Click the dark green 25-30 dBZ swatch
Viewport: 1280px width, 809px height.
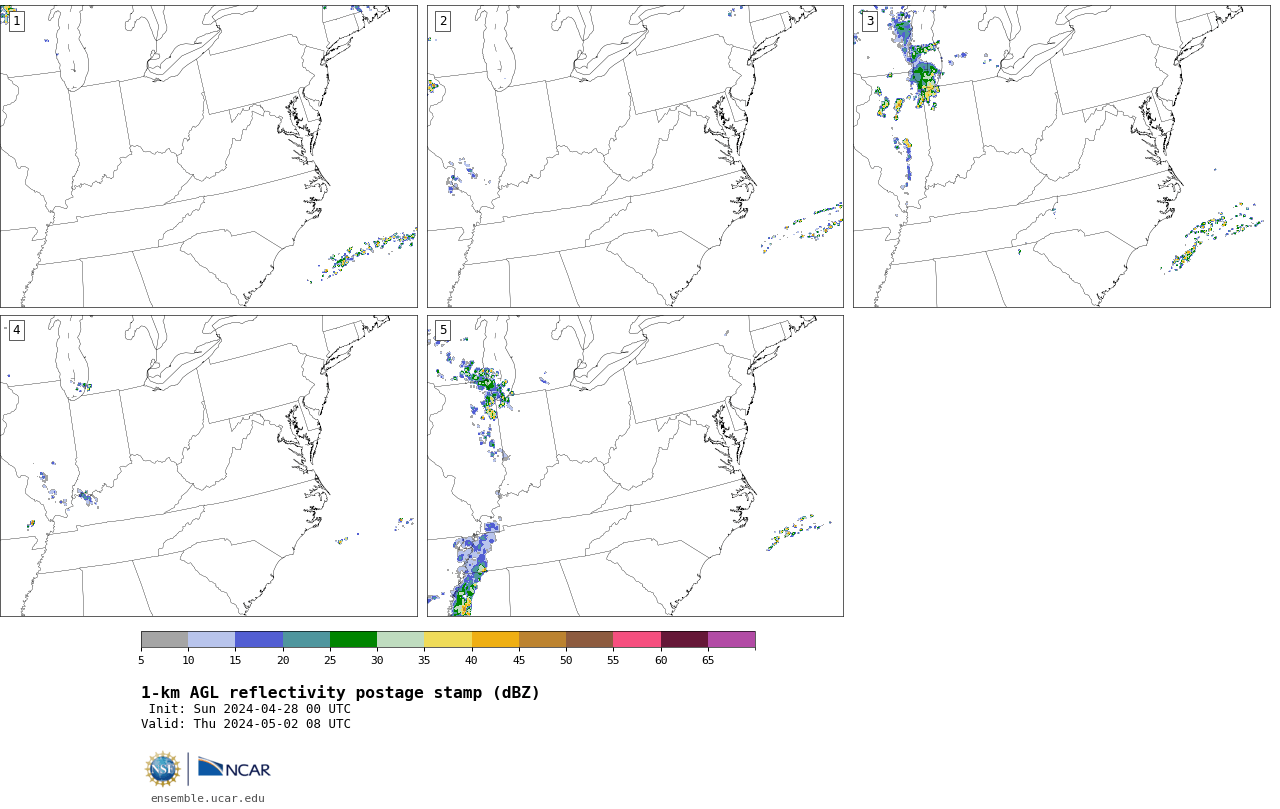point(353,640)
